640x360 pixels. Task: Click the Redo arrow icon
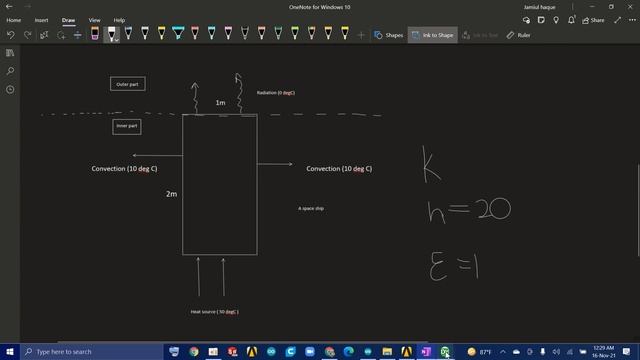click(x=27, y=35)
